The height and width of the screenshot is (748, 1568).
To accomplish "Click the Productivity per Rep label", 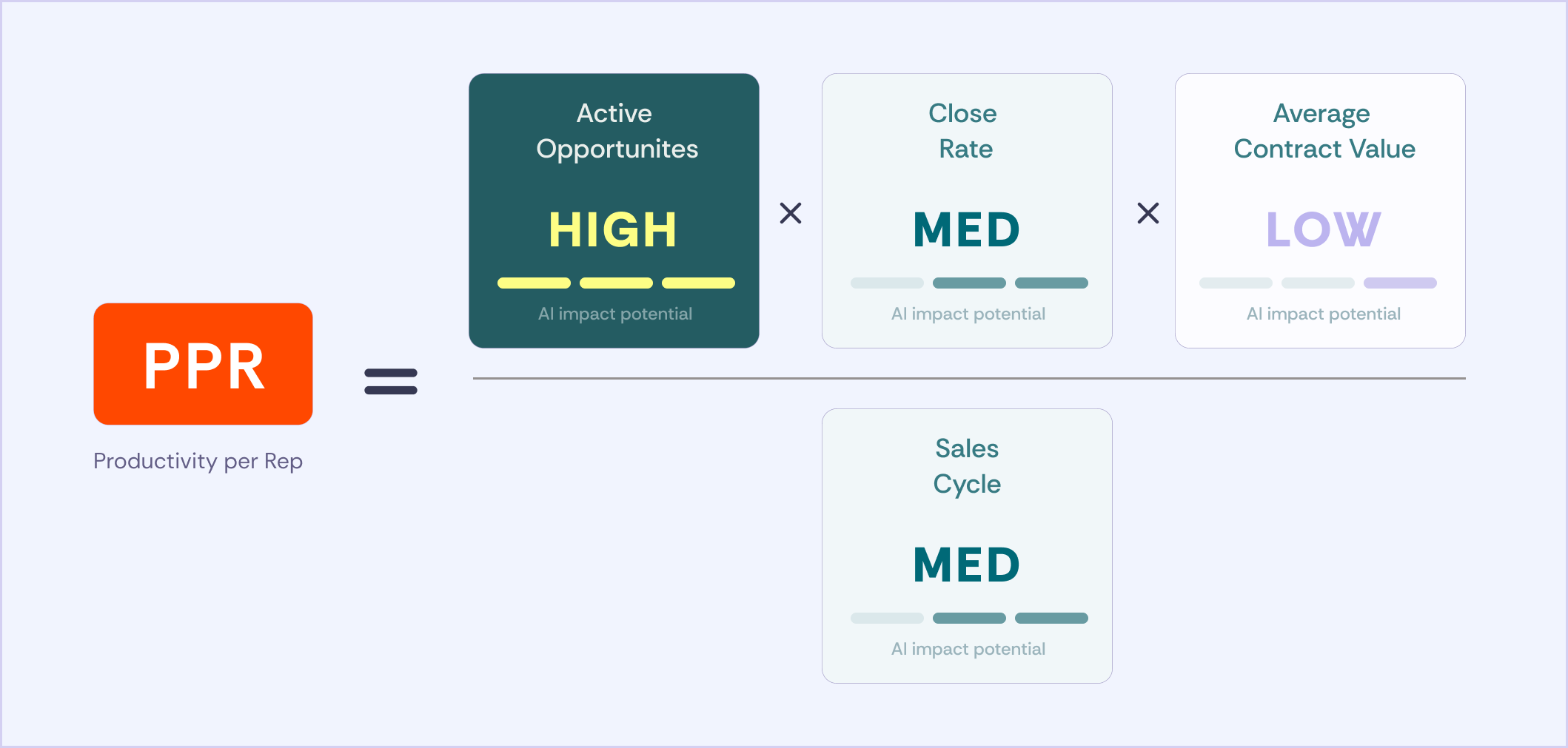I will 198,461.
